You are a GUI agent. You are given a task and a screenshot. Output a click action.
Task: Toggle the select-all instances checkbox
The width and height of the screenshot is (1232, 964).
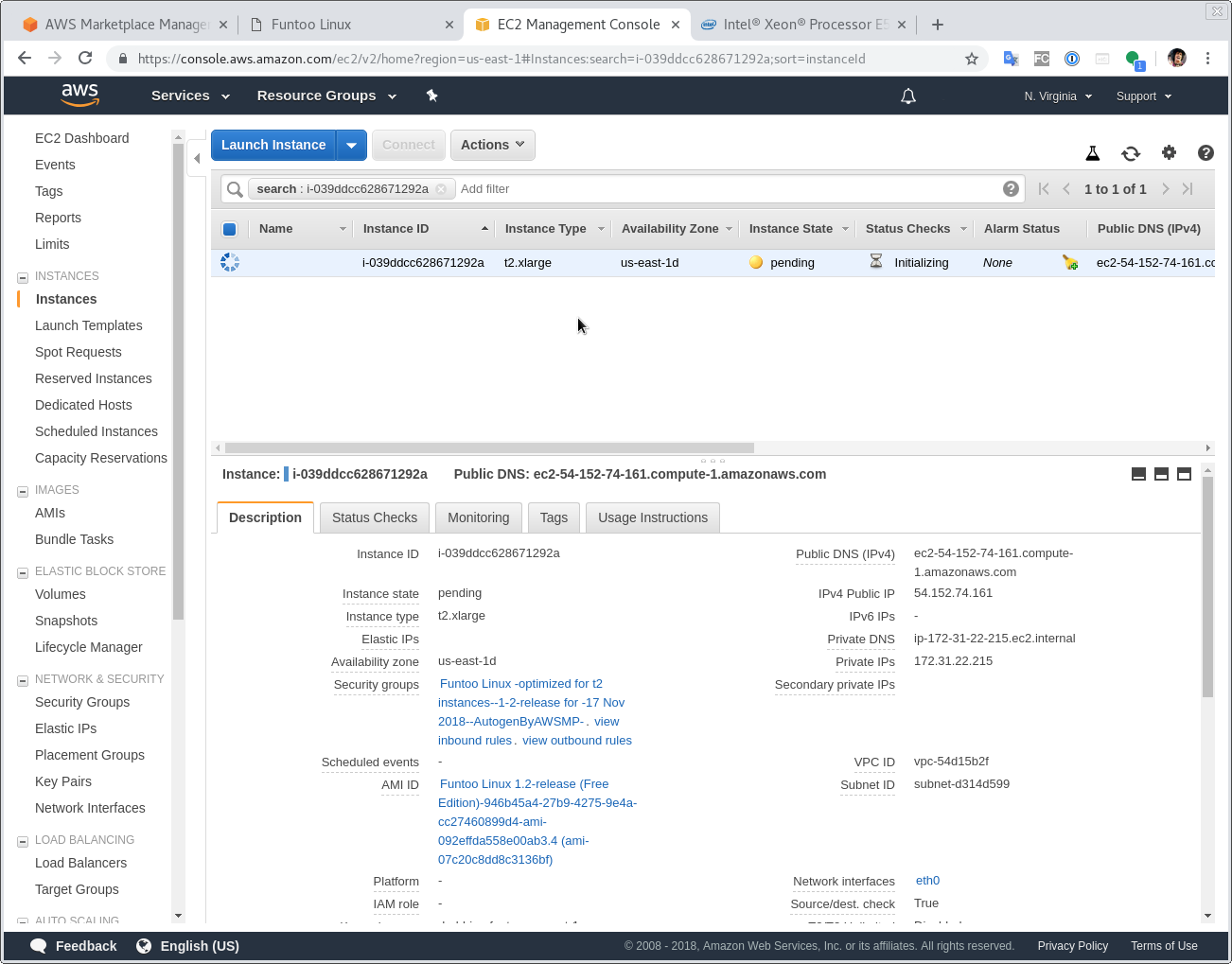[x=229, y=229]
